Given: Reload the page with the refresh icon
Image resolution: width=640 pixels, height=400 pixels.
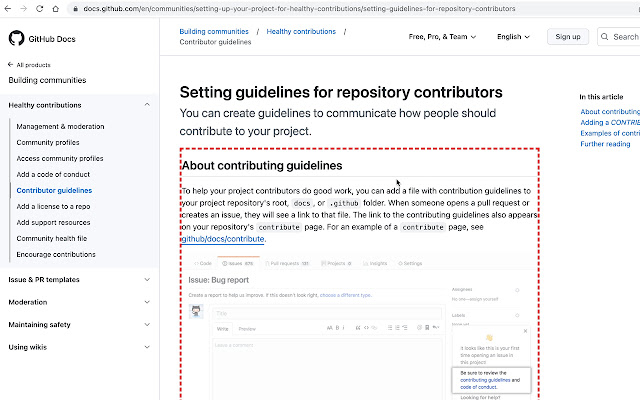Looking at the screenshot, I should (39, 8).
